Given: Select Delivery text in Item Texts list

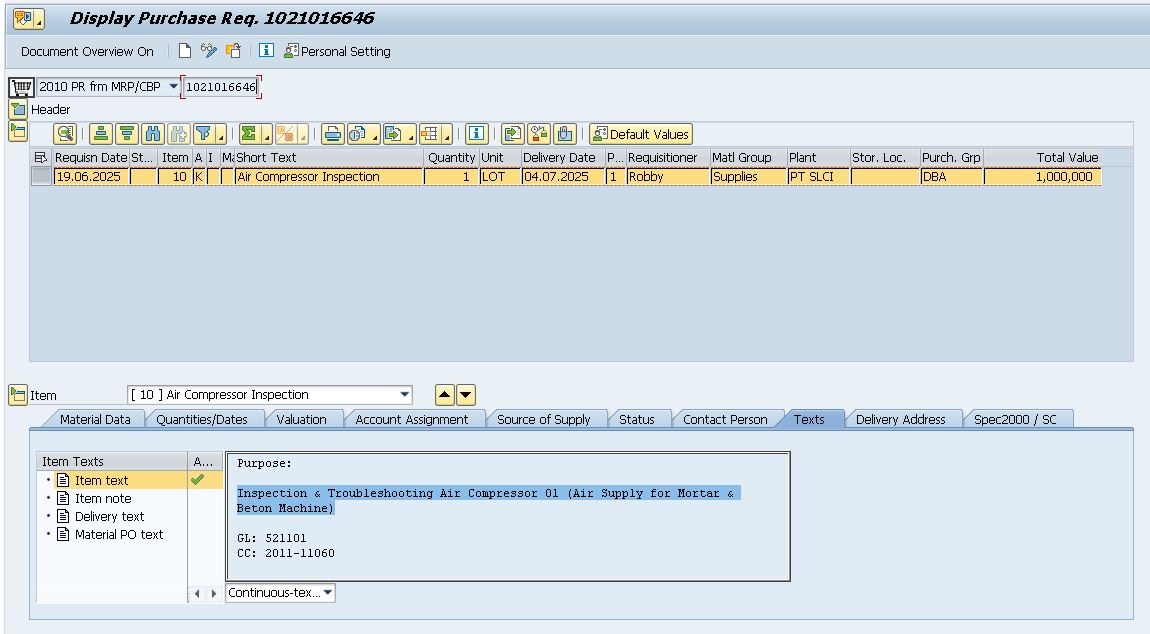Looking at the screenshot, I should tap(109, 517).
